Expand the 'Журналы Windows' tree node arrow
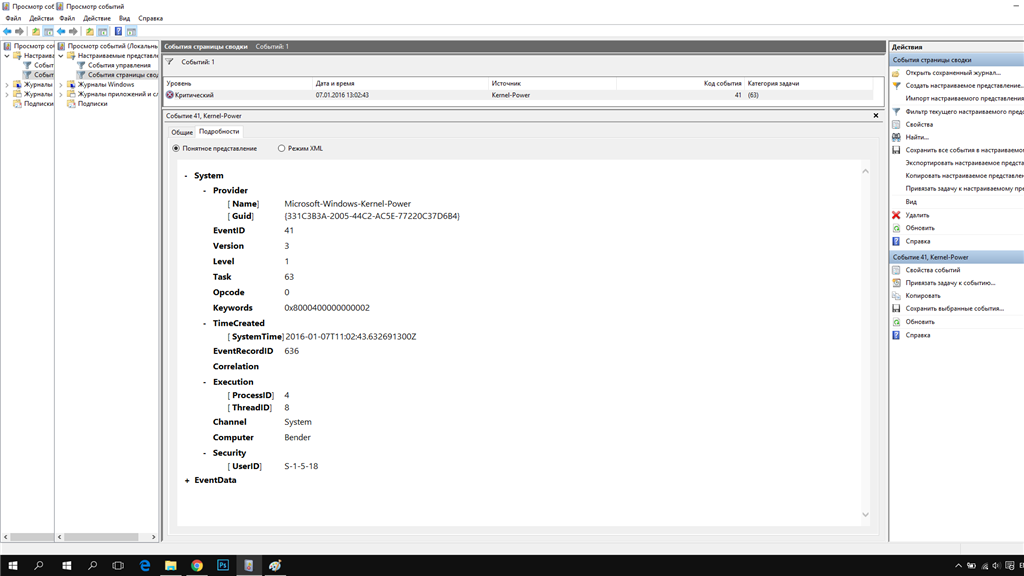Viewport: 1024px width, 576px height. click(x=61, y=85)
